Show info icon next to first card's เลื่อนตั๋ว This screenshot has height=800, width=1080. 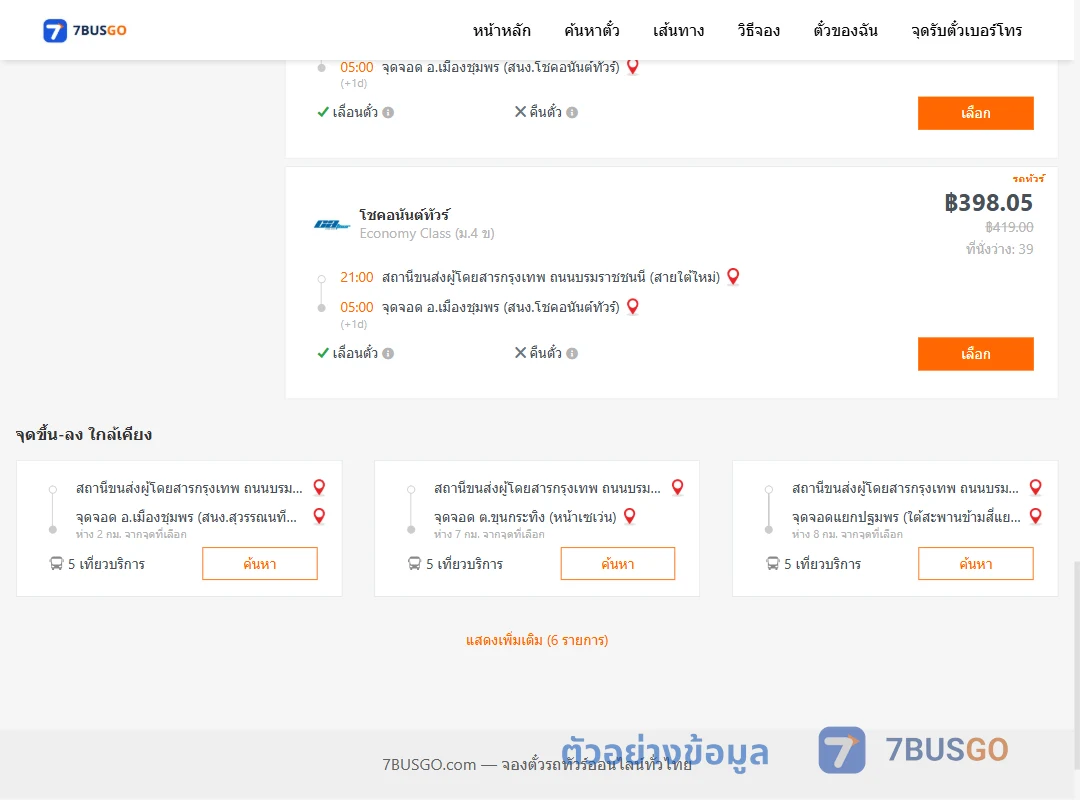[388, 112]
